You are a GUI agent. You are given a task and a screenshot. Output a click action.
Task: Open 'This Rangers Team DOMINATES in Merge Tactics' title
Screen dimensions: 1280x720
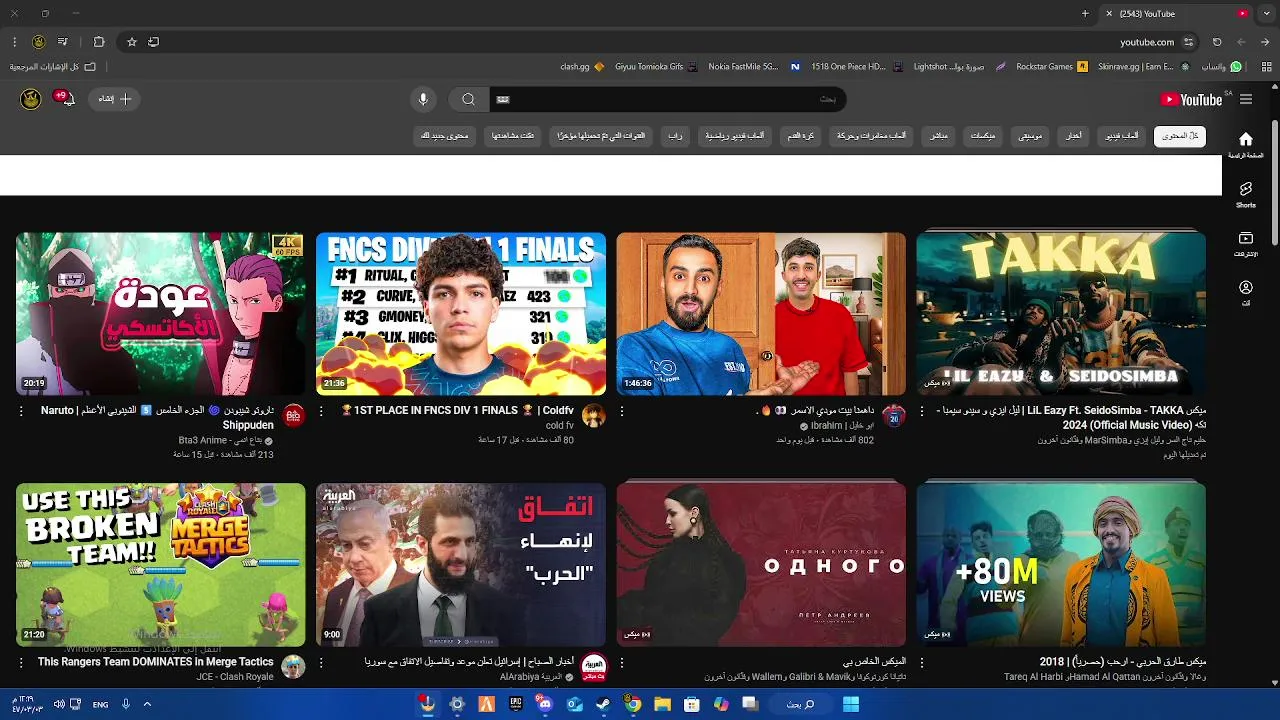click(x=156, y=662)
